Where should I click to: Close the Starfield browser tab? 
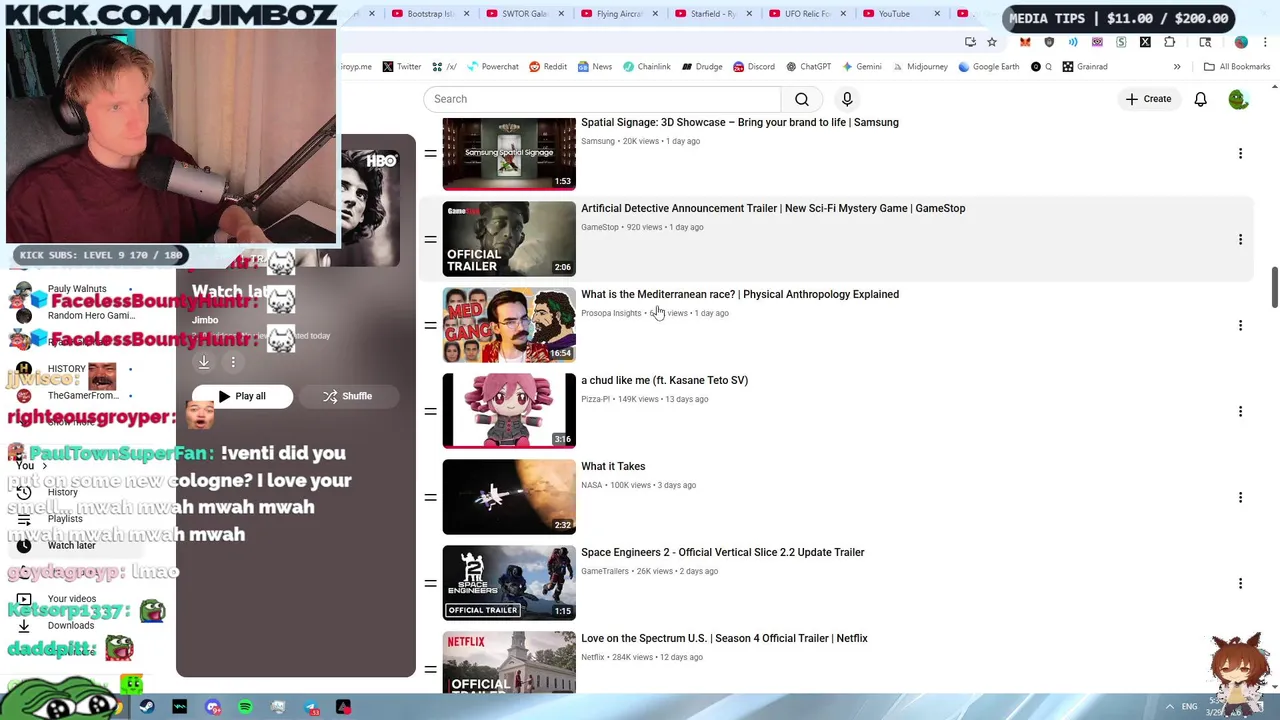coord(749,14)
